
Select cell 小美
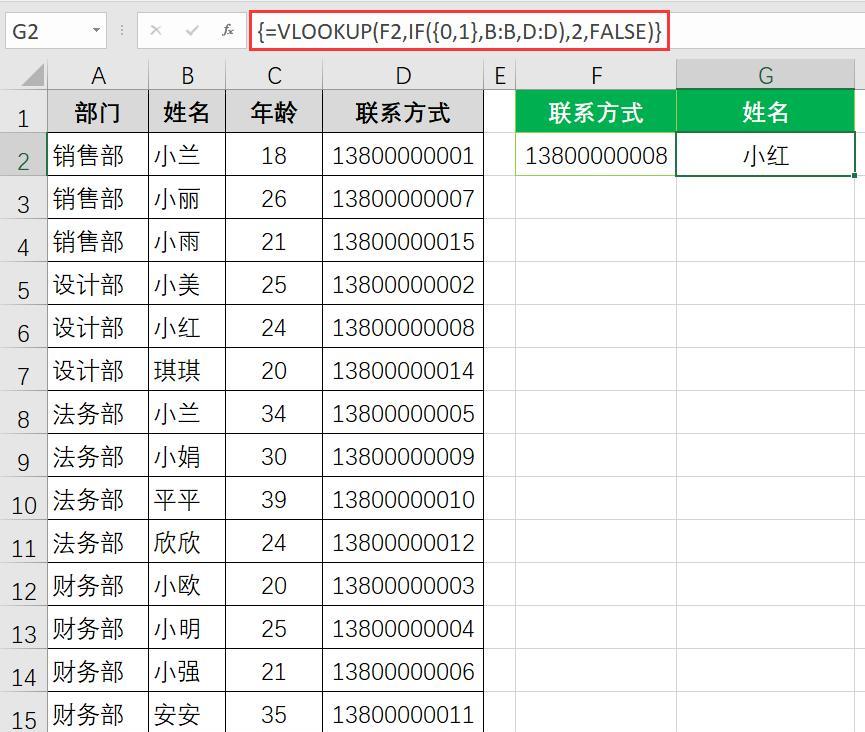[187, 284]
